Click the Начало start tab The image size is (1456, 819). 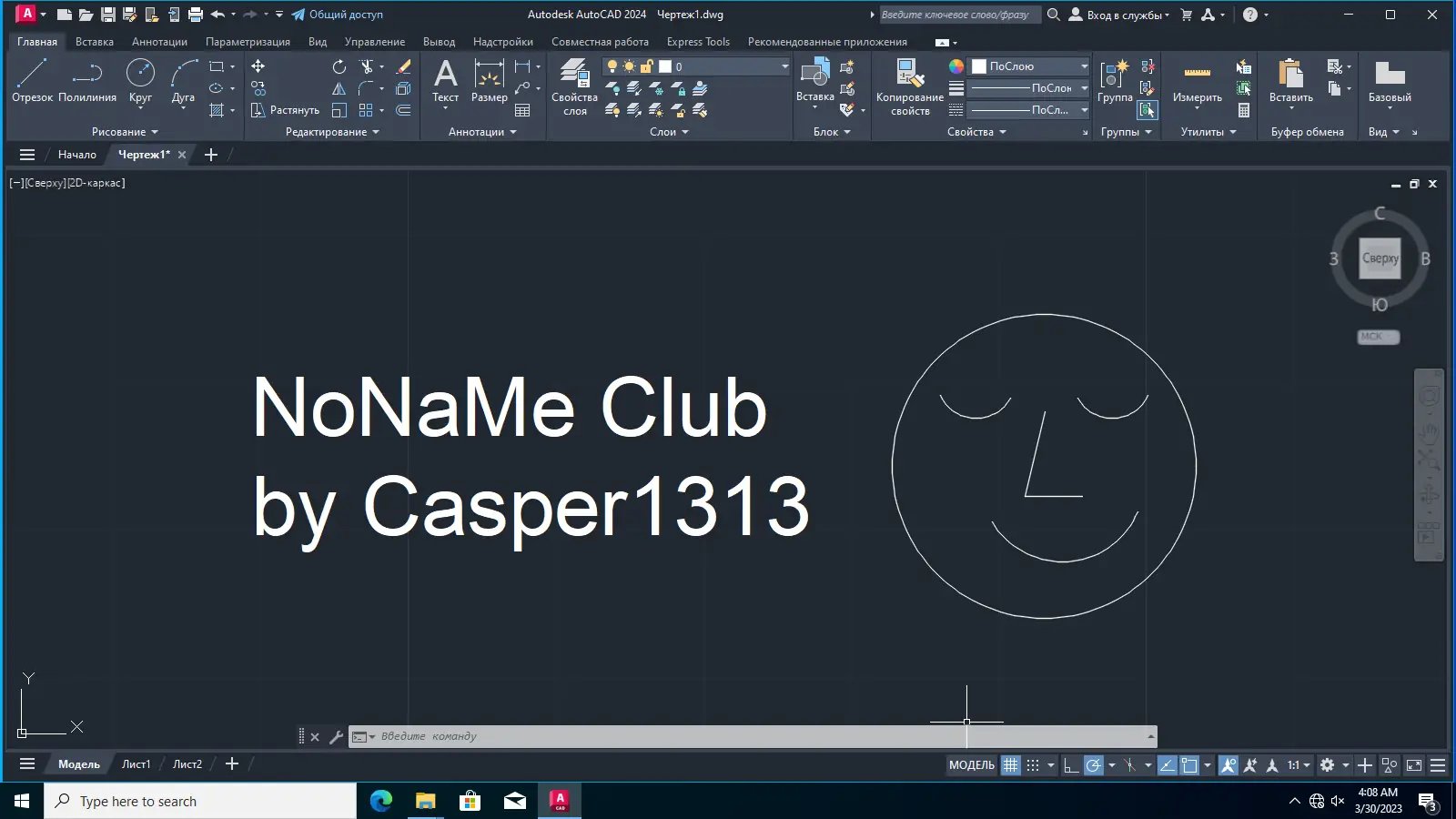[x=77, y=155]
